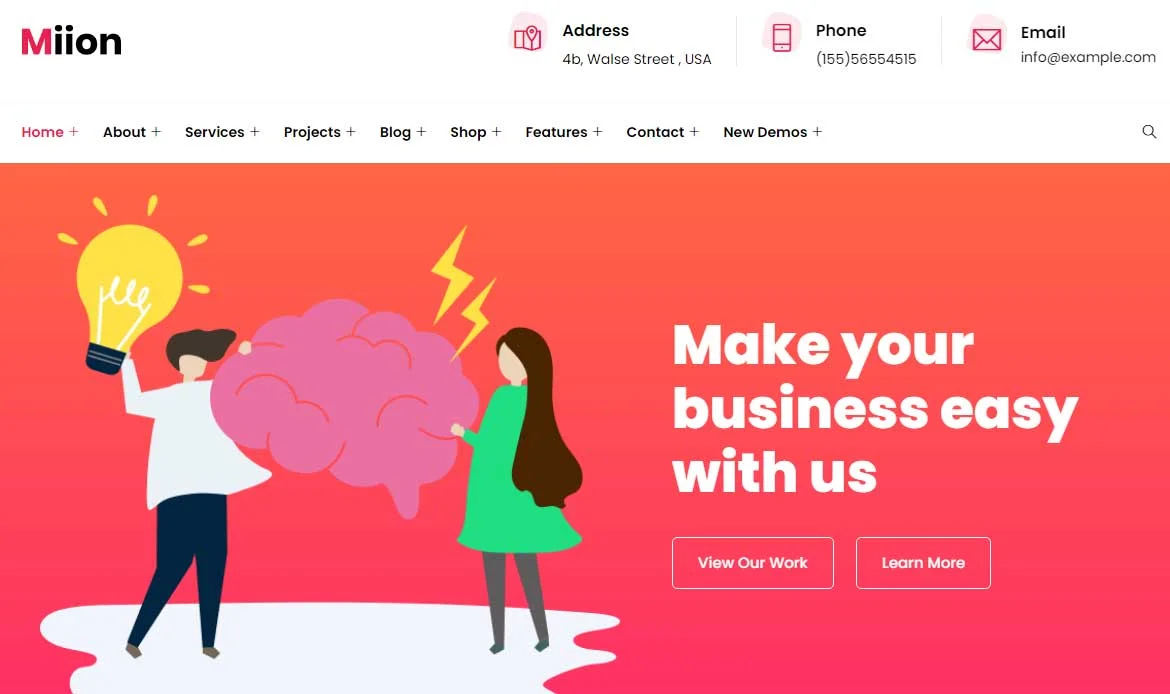
Task: Click the email envelope icon
Action: click(986, 39)
